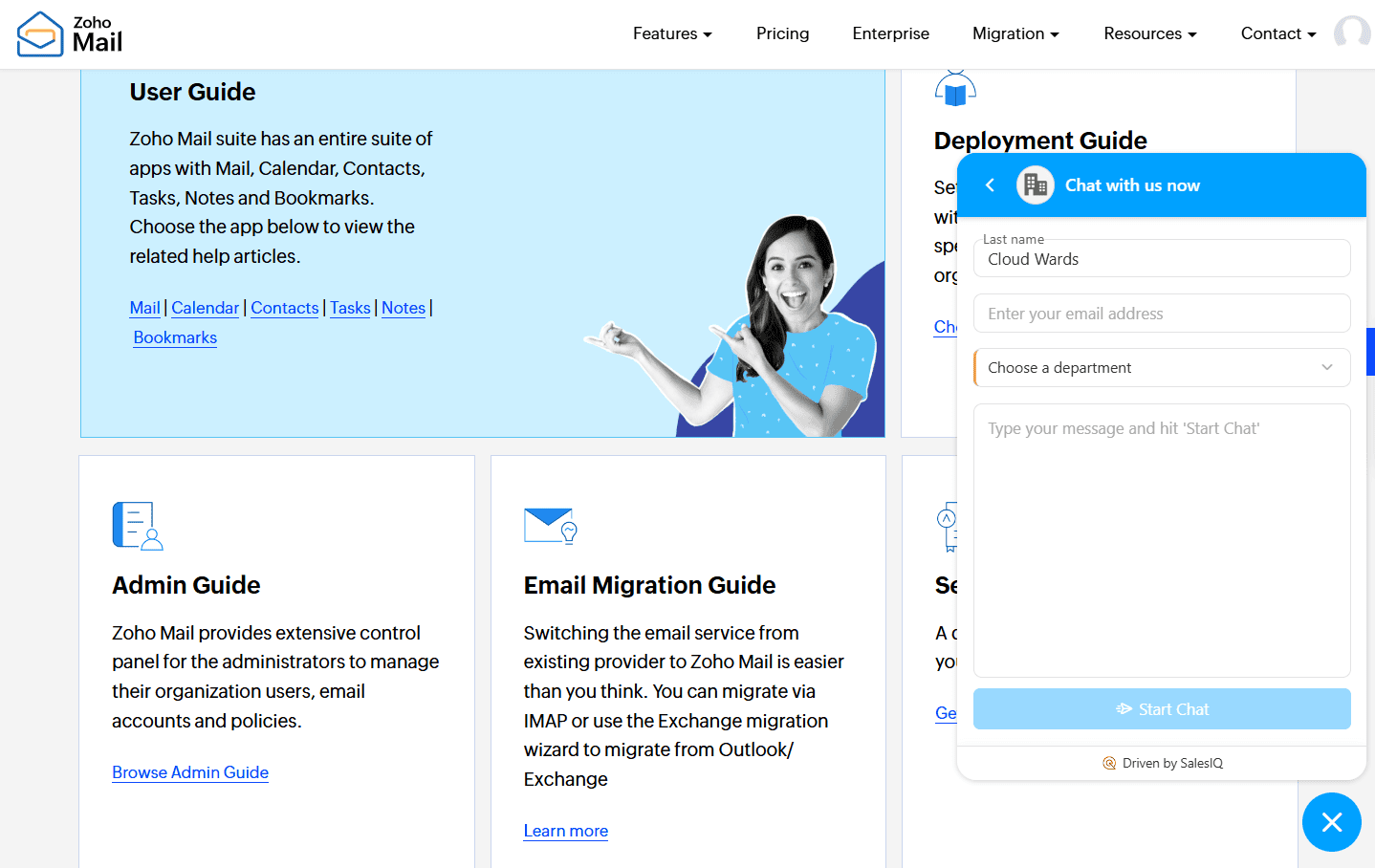
Task: Open the Resources menu
Action: coord(1149,33)
